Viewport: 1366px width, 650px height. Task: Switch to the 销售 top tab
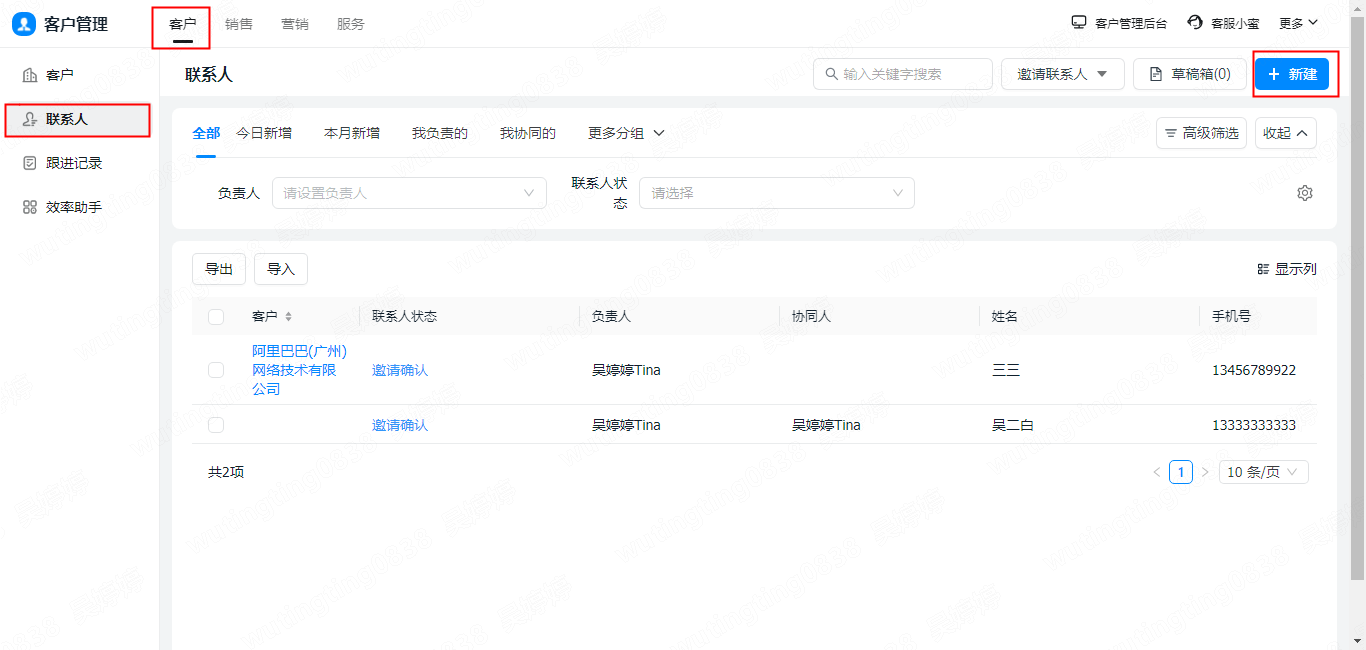tap(239, 24)
